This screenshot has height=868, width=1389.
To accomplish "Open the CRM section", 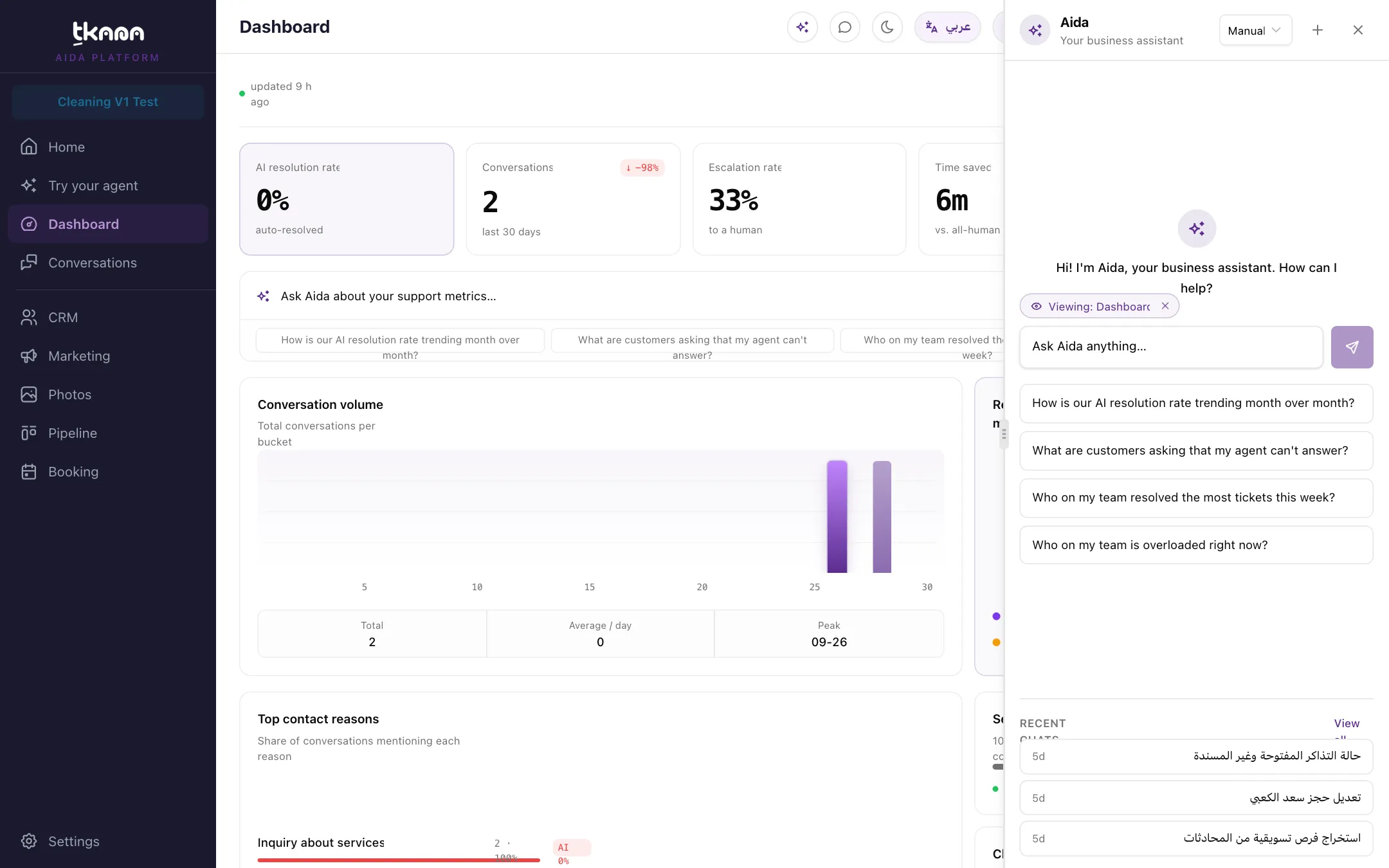I will [x=108, y=318].
